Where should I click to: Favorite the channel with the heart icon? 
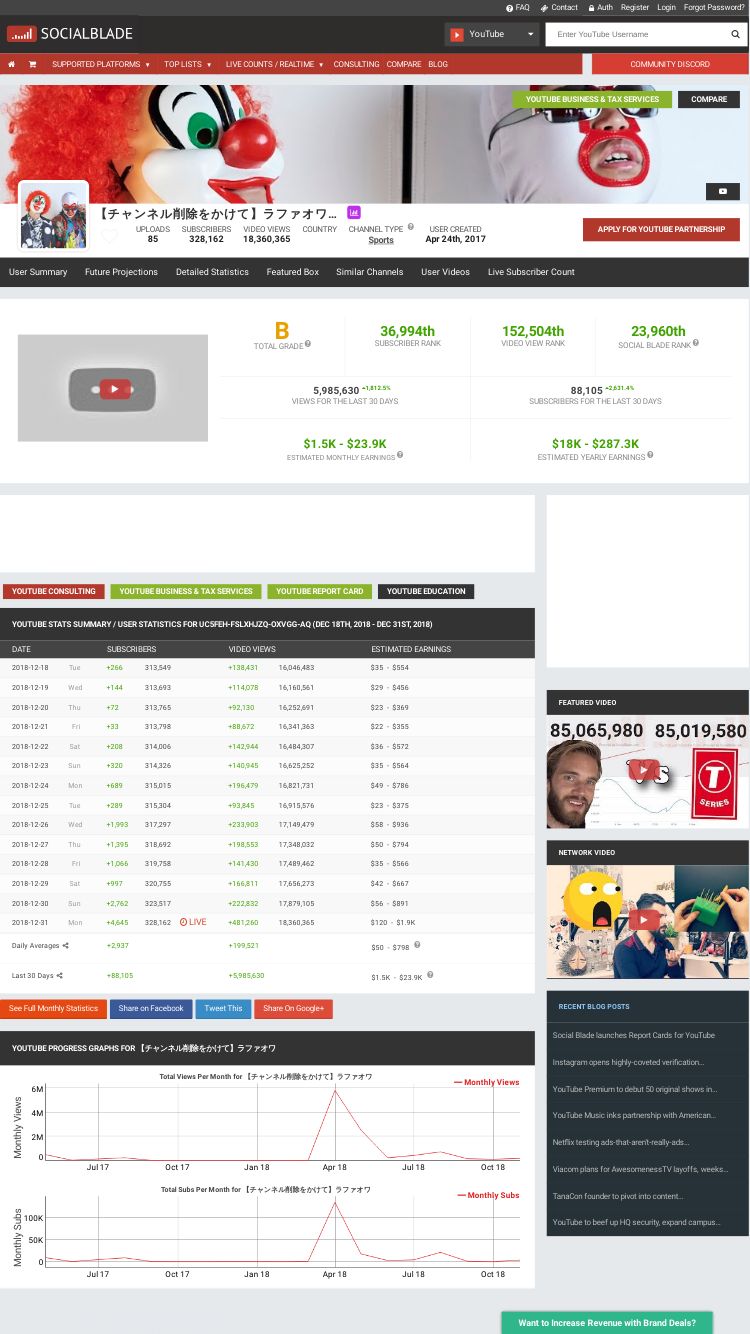click(109, 236)
